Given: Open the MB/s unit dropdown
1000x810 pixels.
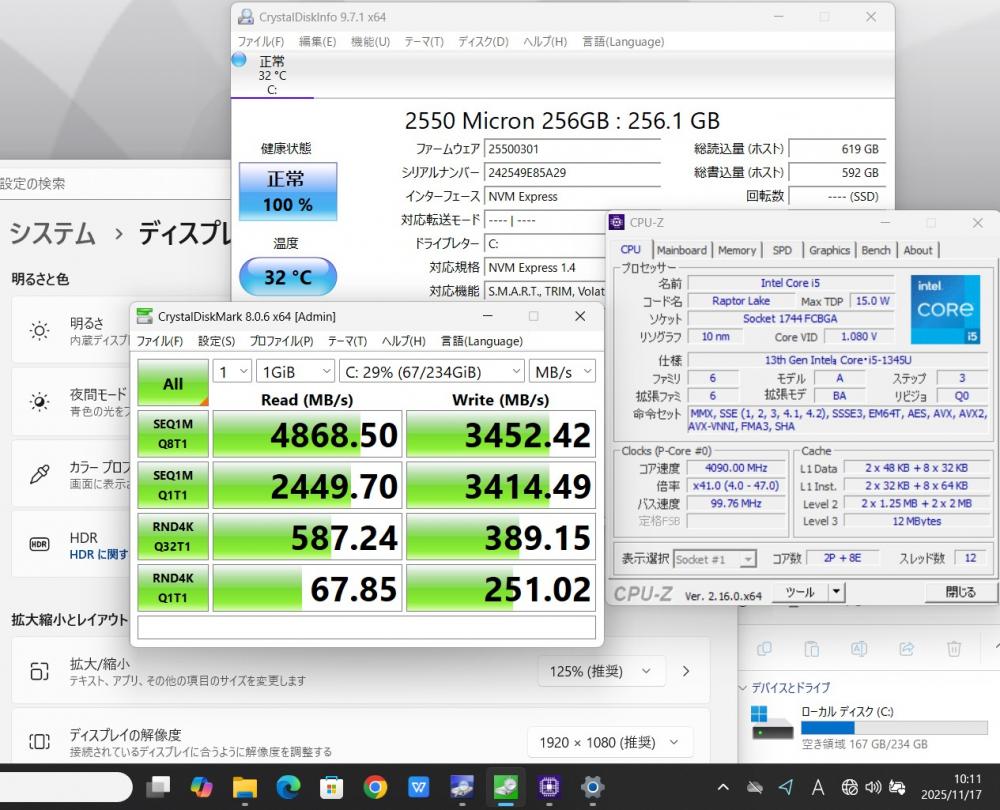Looking at the screenshot, I should 561,371.
